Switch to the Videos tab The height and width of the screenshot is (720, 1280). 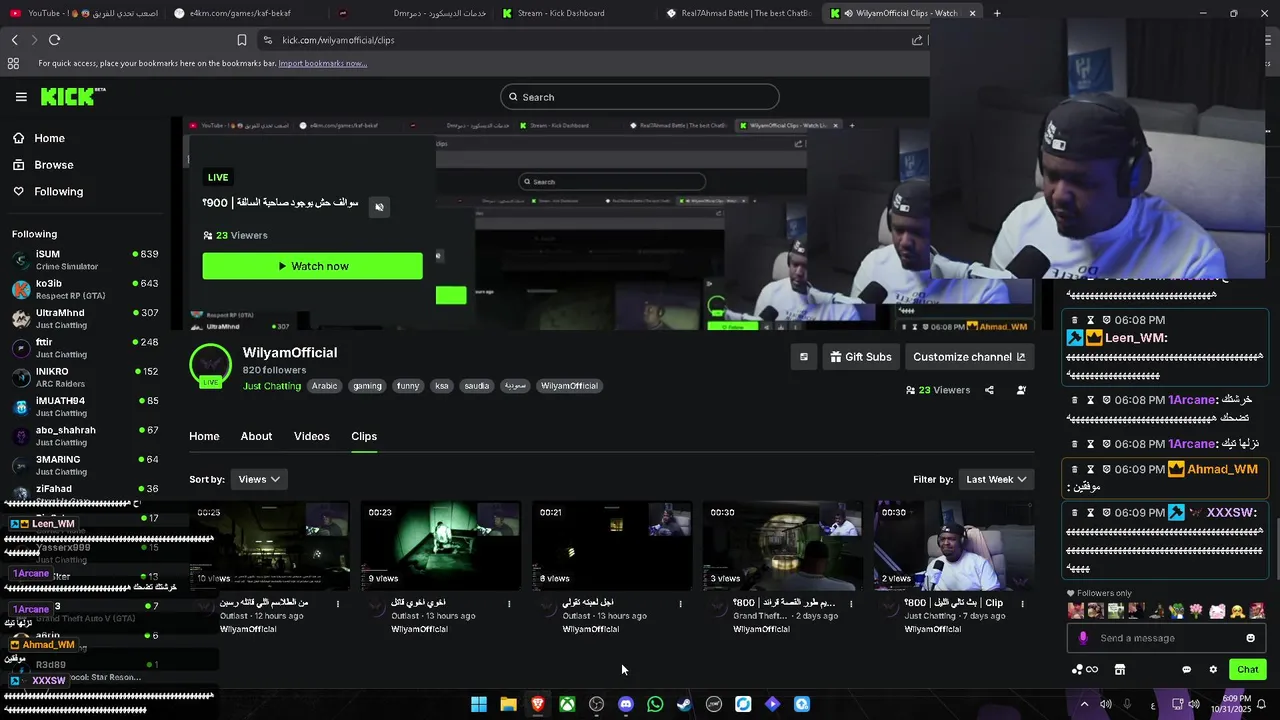pos(311,436)
